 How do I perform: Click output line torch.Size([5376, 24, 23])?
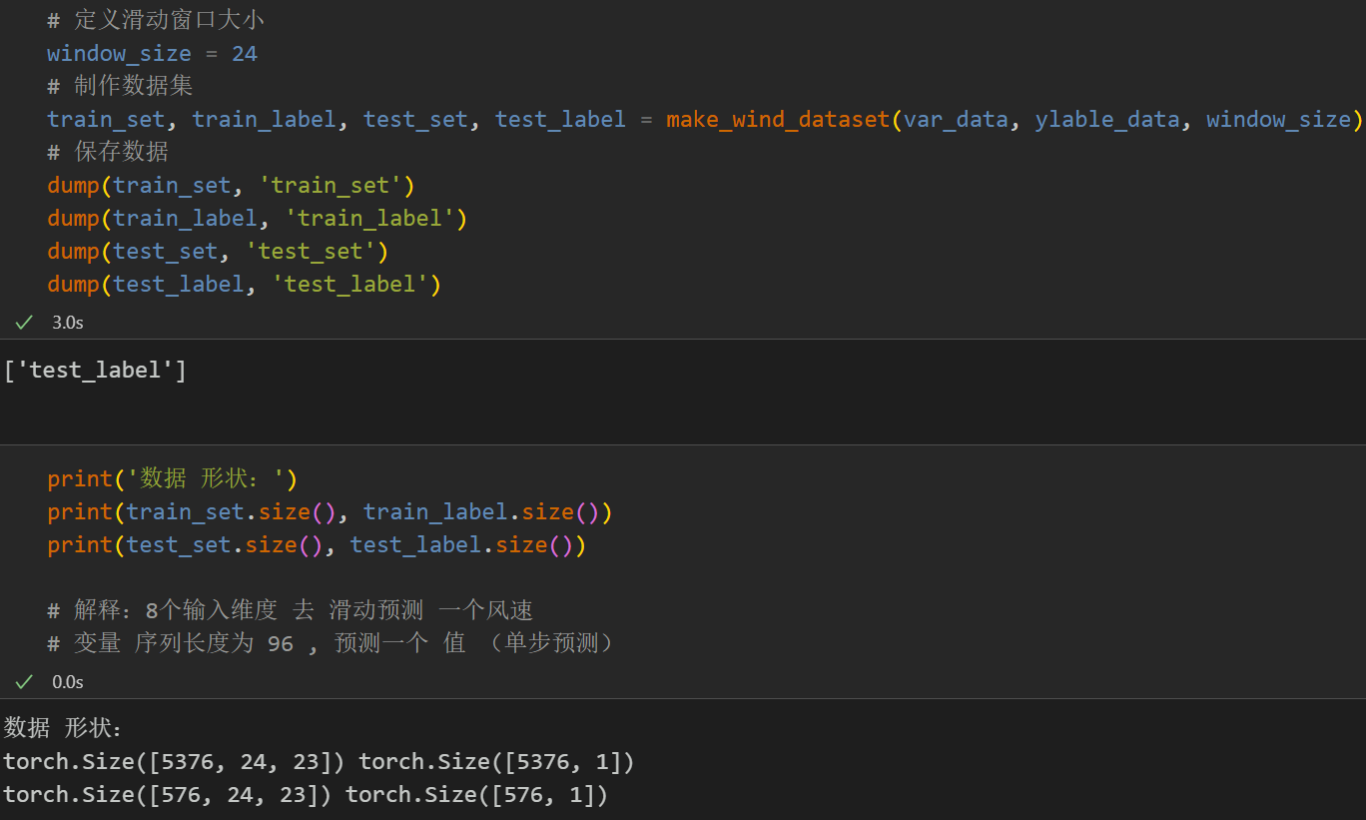[x=318, y=762]
